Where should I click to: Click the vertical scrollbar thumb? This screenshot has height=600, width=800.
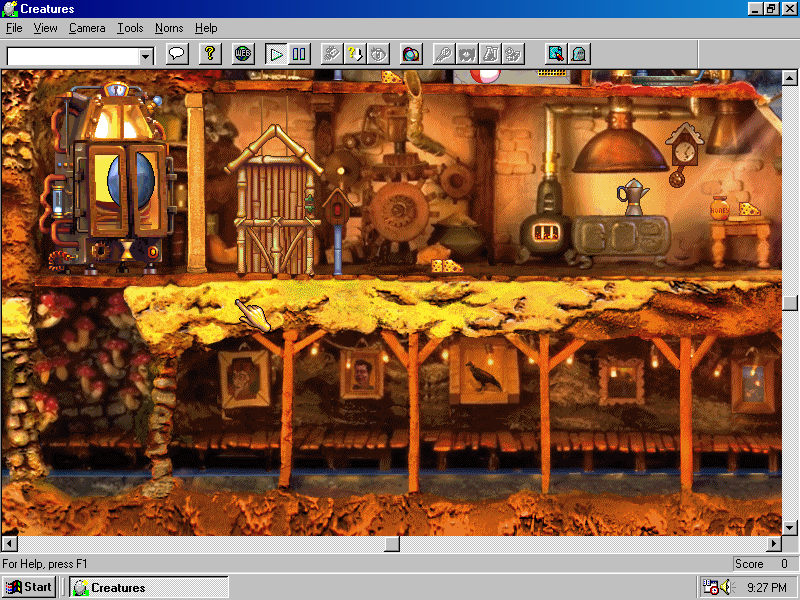(x=789, y=303)
